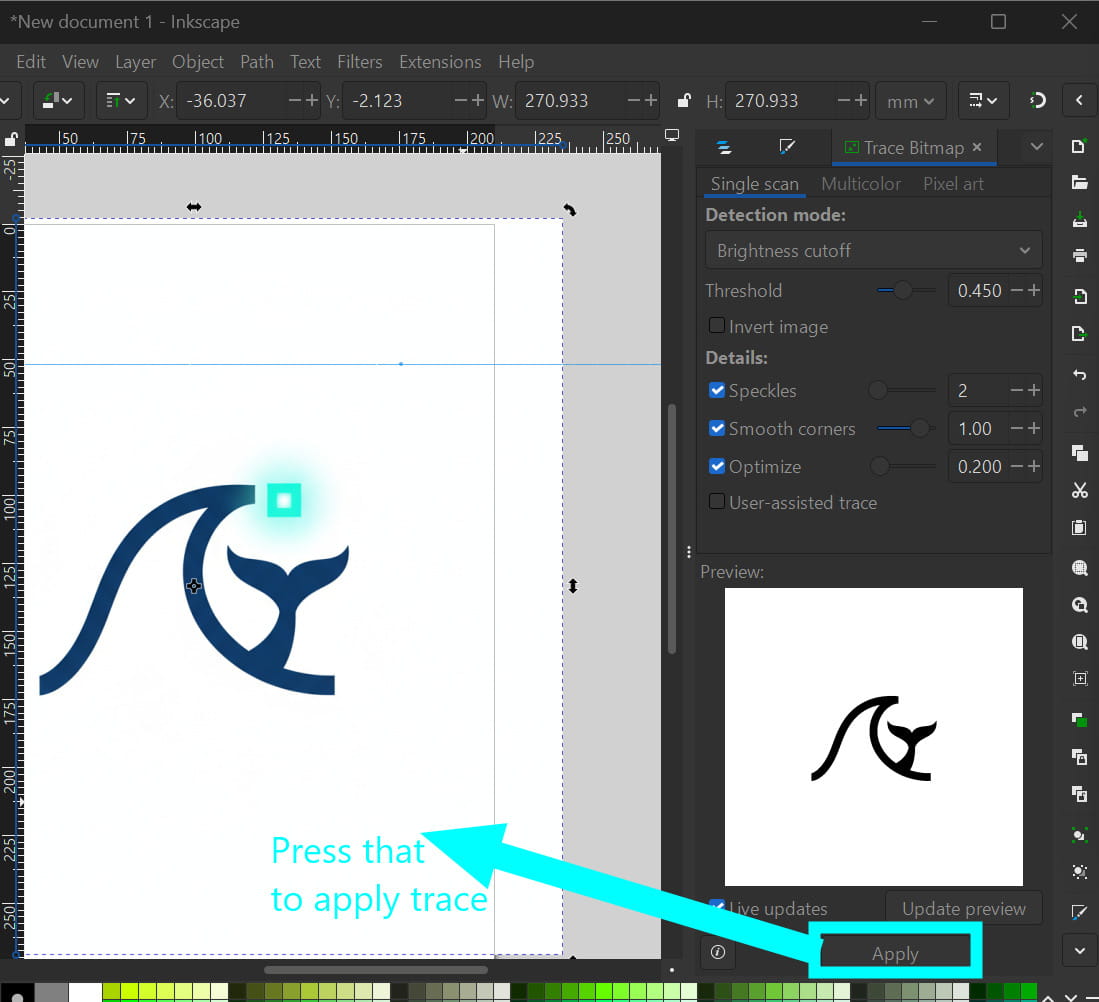
Task: Duplicate the selected object
Action: (x=1079, y=720)
